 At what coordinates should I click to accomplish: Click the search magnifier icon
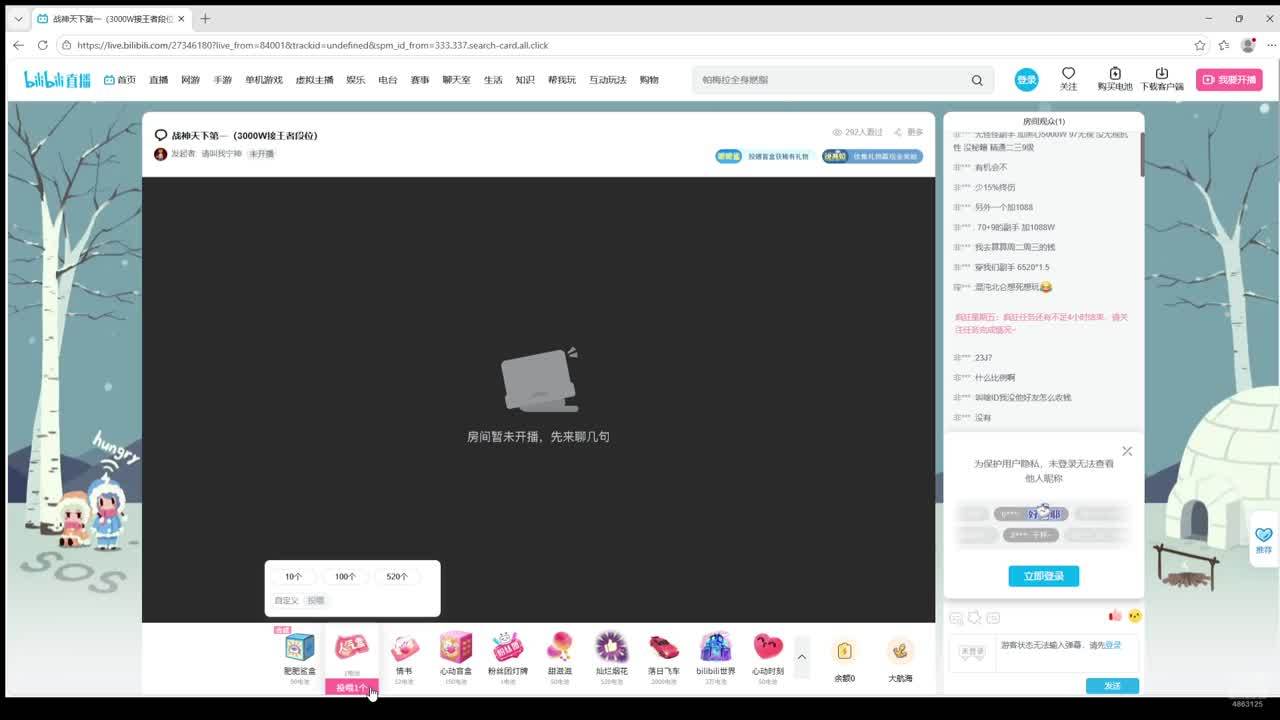977,80
